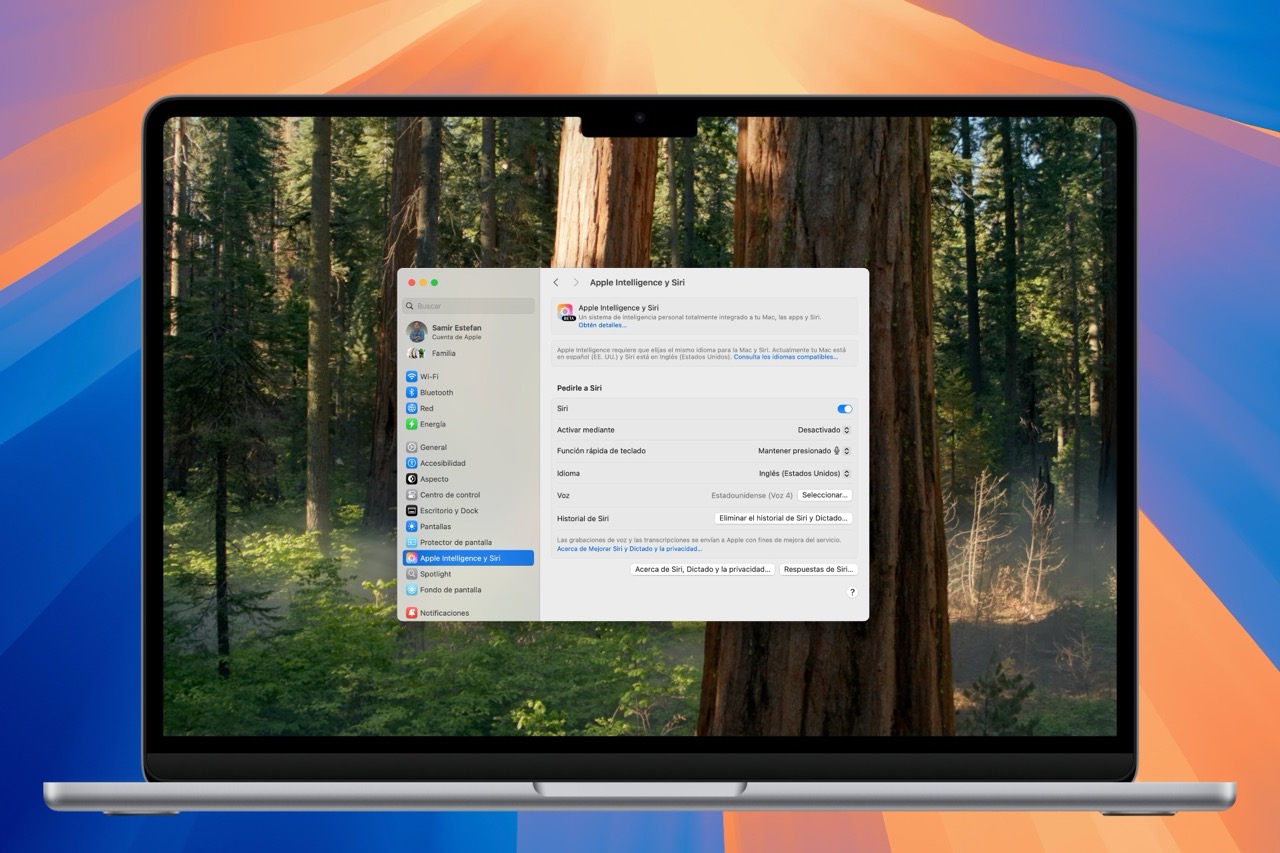Viewport: 1280px width, 853px height.
Task: Turn off the Siri toggle switch
Action: [x=845, y=408]
